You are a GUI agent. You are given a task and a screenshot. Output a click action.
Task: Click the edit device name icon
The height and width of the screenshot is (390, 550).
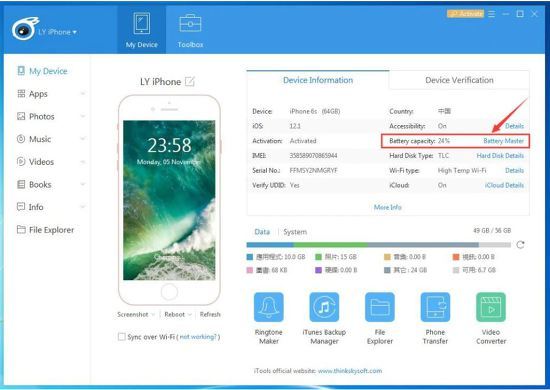coord(189,81)
